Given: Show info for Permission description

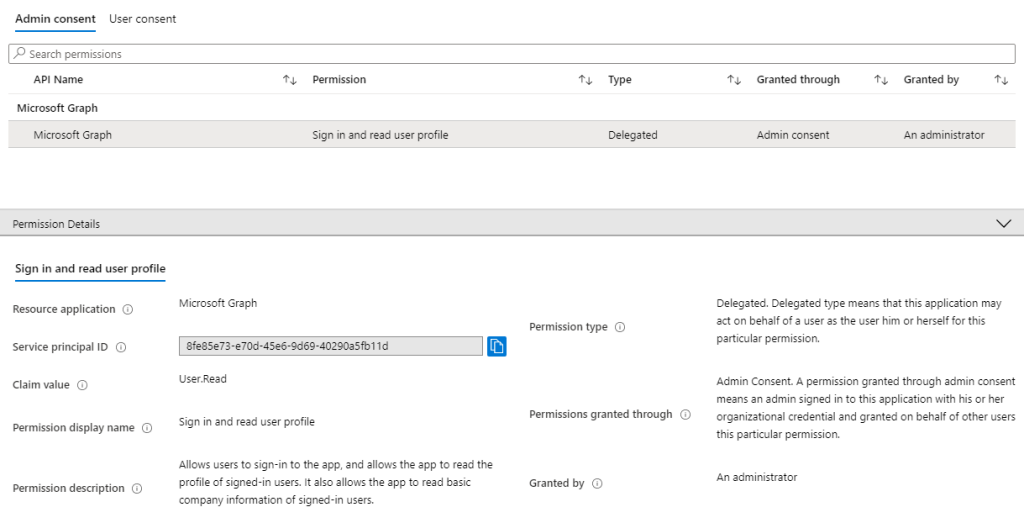Looking at the screenshot, I should pos(136,489).
